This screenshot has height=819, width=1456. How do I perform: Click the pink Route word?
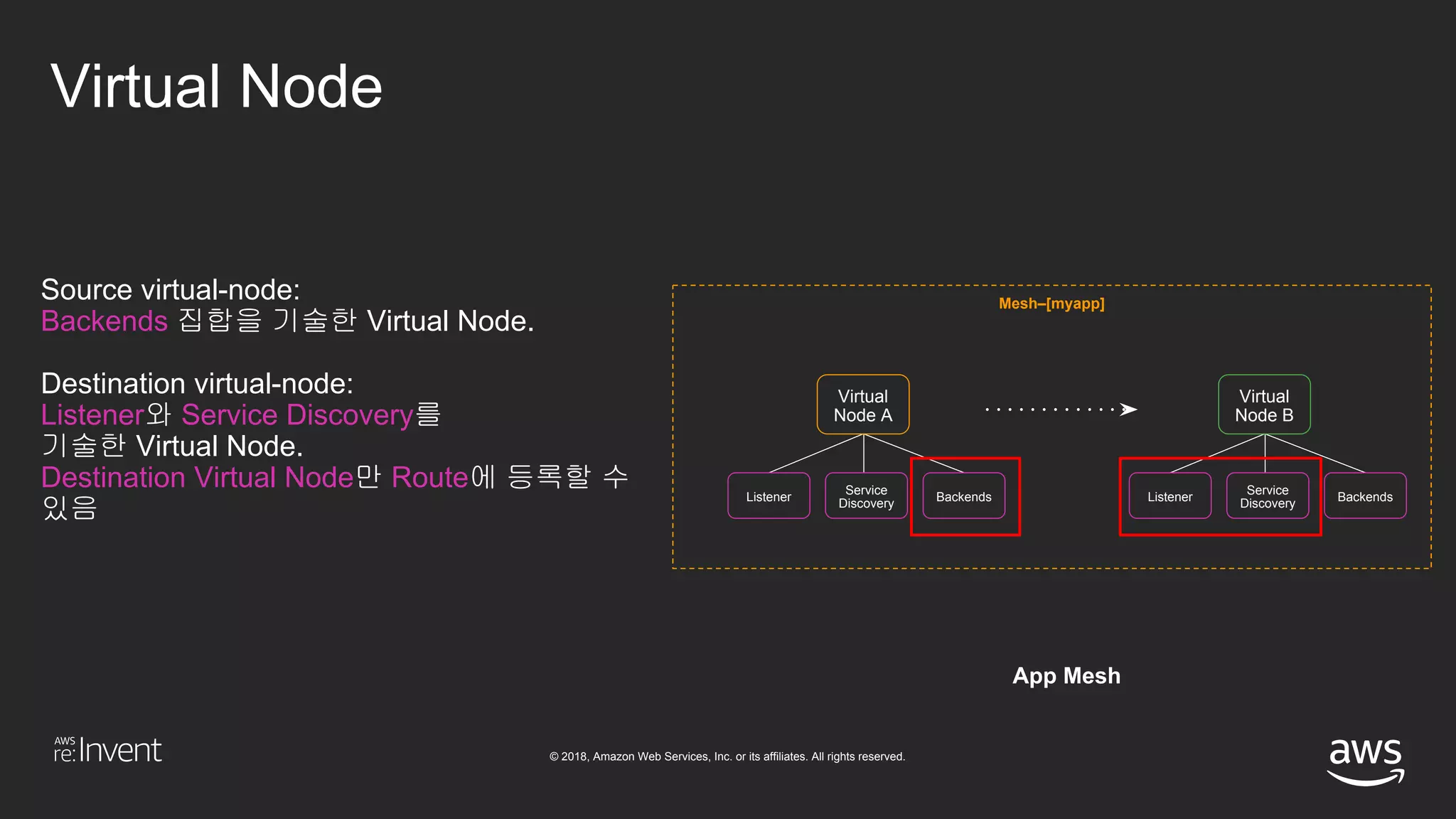[429, 478]
